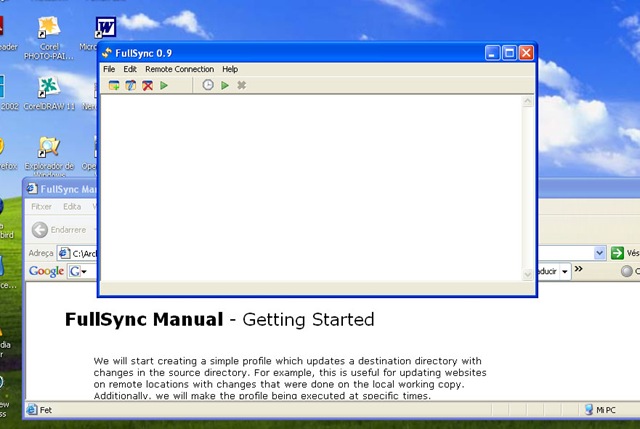The width and height of the screenshot is (640, 429).
Task: Open the Remote Connection menu
Action: click(180, 69)
